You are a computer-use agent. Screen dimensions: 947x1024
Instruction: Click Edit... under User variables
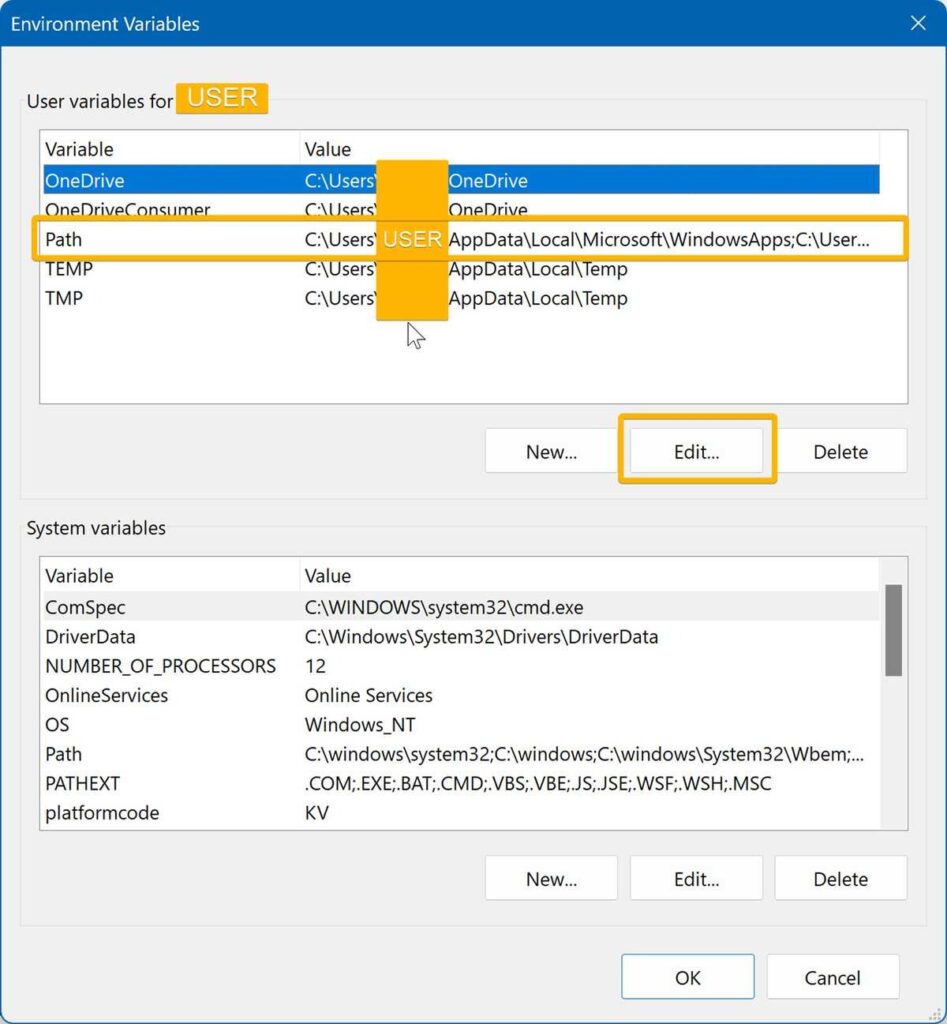pyautogui.click(x=696, y=451)
